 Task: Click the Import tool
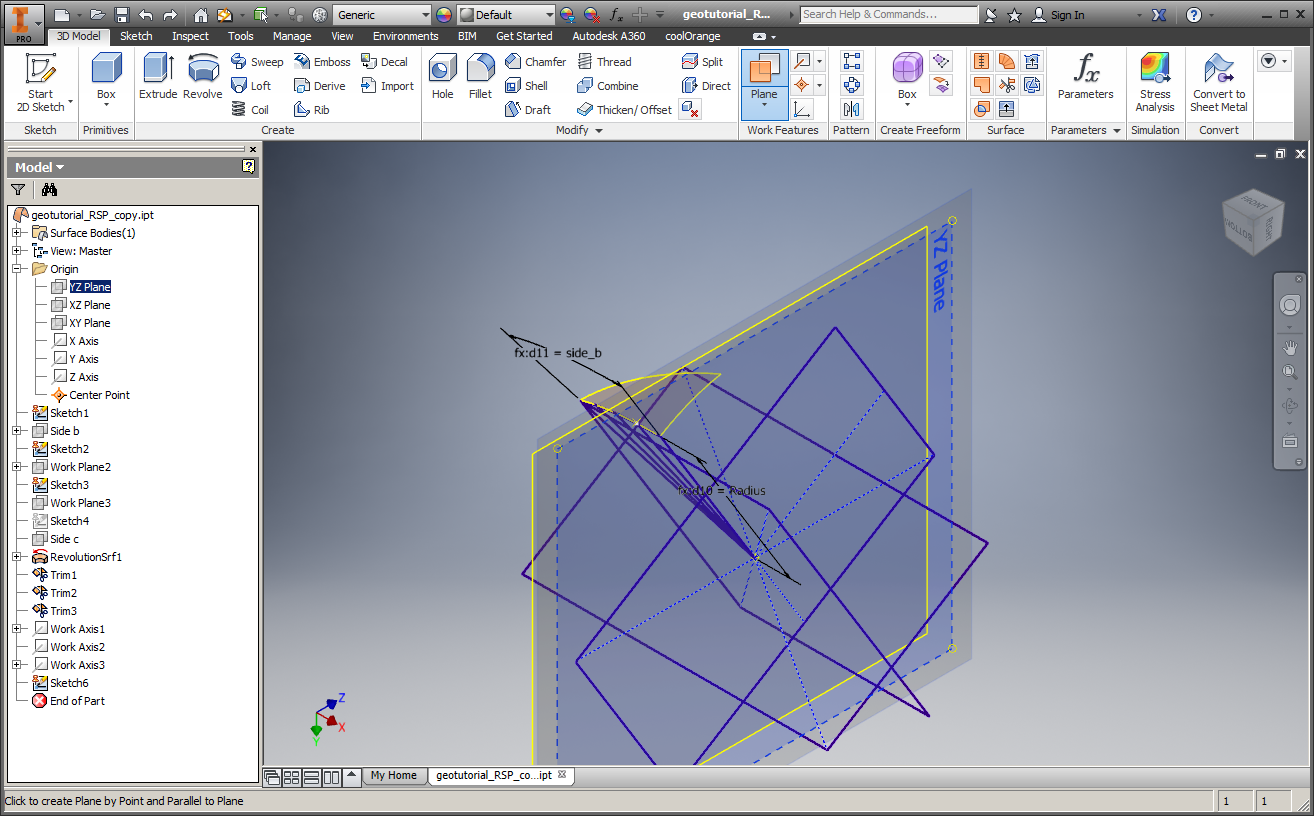tap(387, 86)
